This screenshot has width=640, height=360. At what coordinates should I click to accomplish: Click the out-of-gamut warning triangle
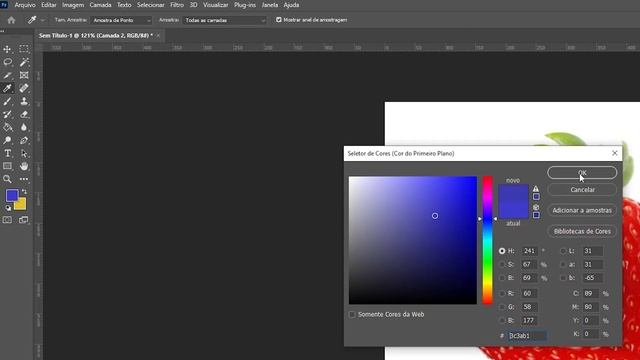(536, 189)
